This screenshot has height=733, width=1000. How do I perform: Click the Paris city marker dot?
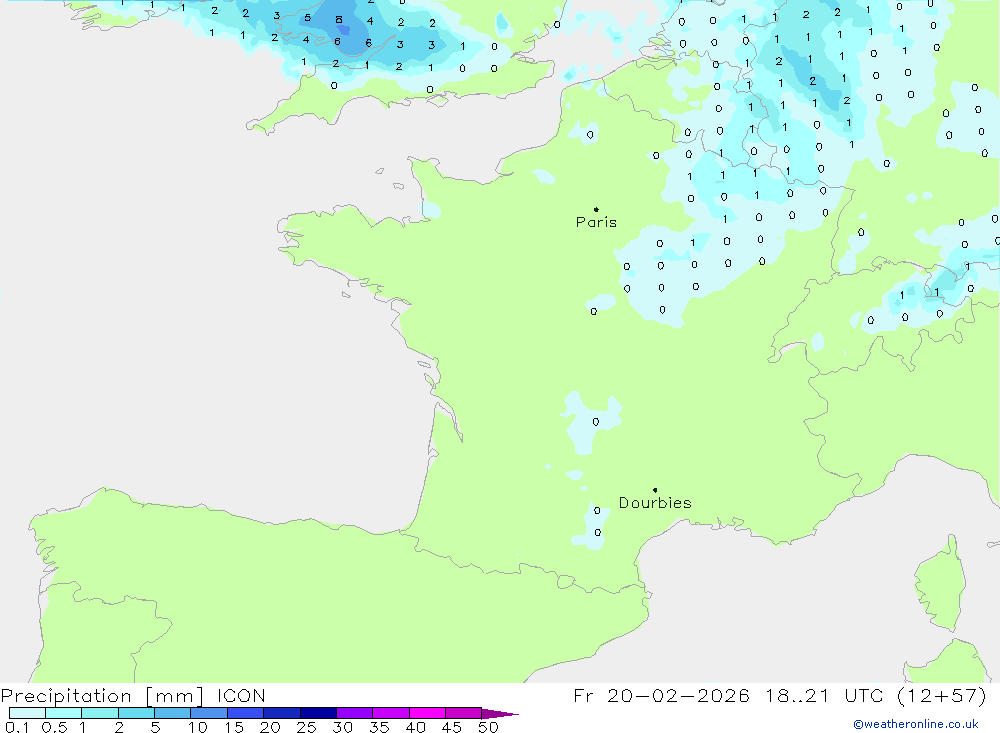tap(596, 209)
